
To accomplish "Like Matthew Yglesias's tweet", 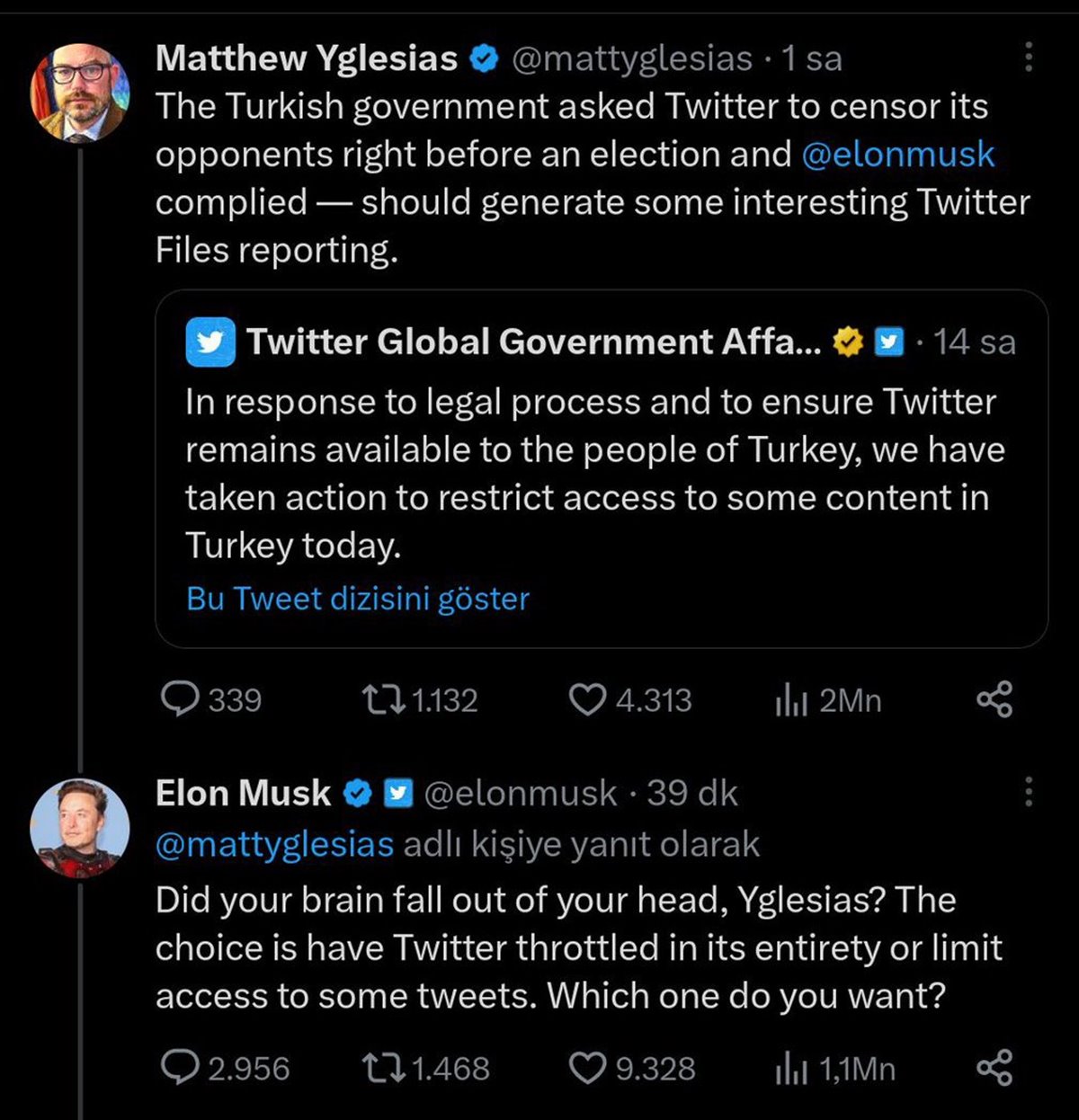I will click(589, 700).
